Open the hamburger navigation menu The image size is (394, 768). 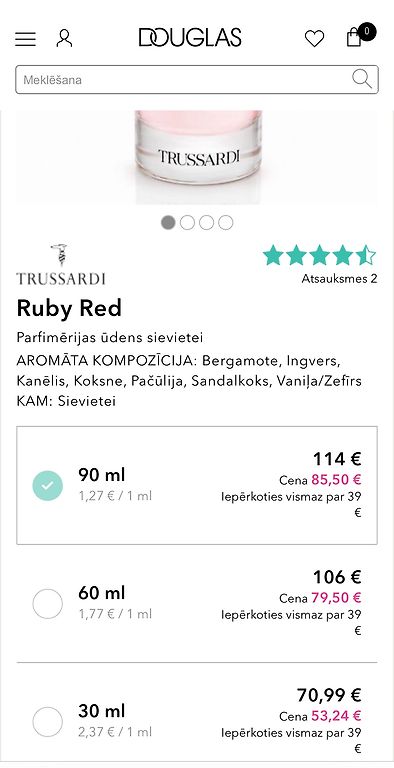point(25,39)
